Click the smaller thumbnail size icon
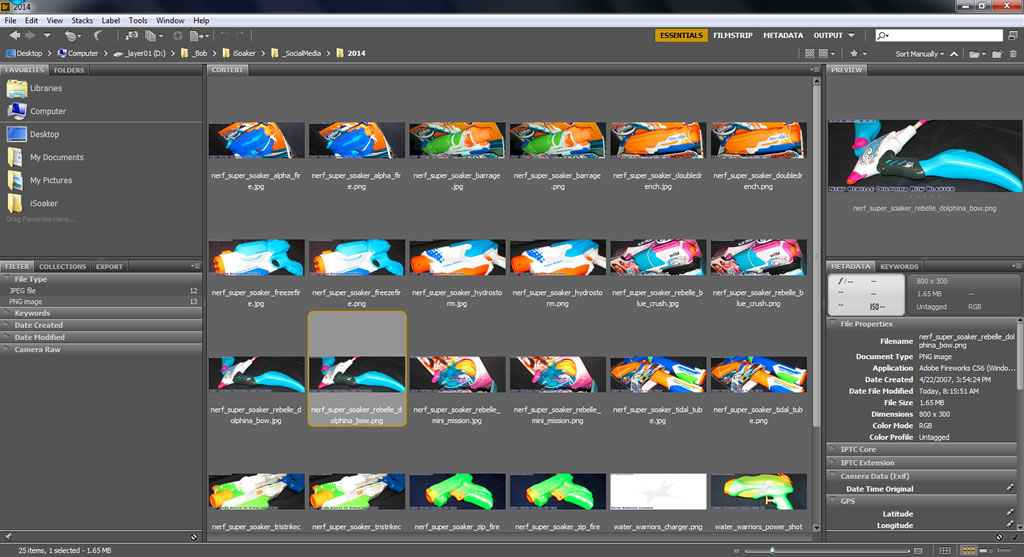 point(736,550)
